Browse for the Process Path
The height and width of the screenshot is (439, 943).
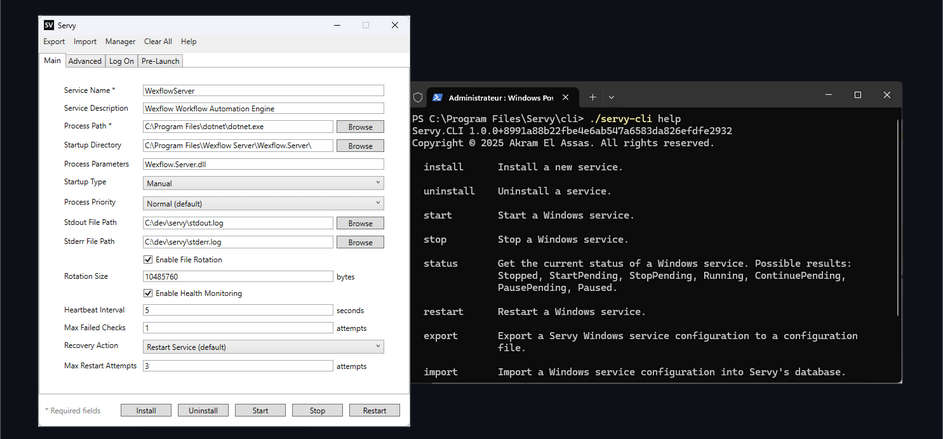(360, 127)
